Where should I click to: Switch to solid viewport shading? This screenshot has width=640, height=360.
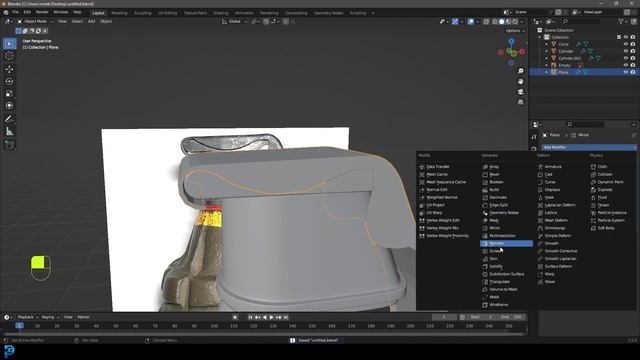502,21
